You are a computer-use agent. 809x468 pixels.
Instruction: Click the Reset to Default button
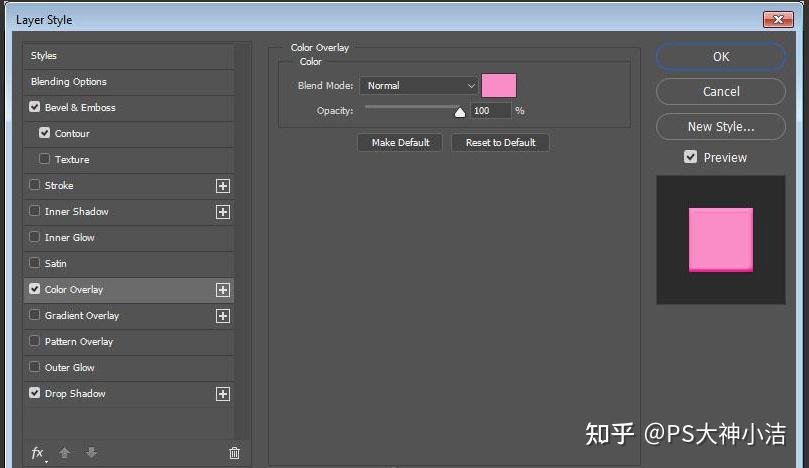(500, 142)
